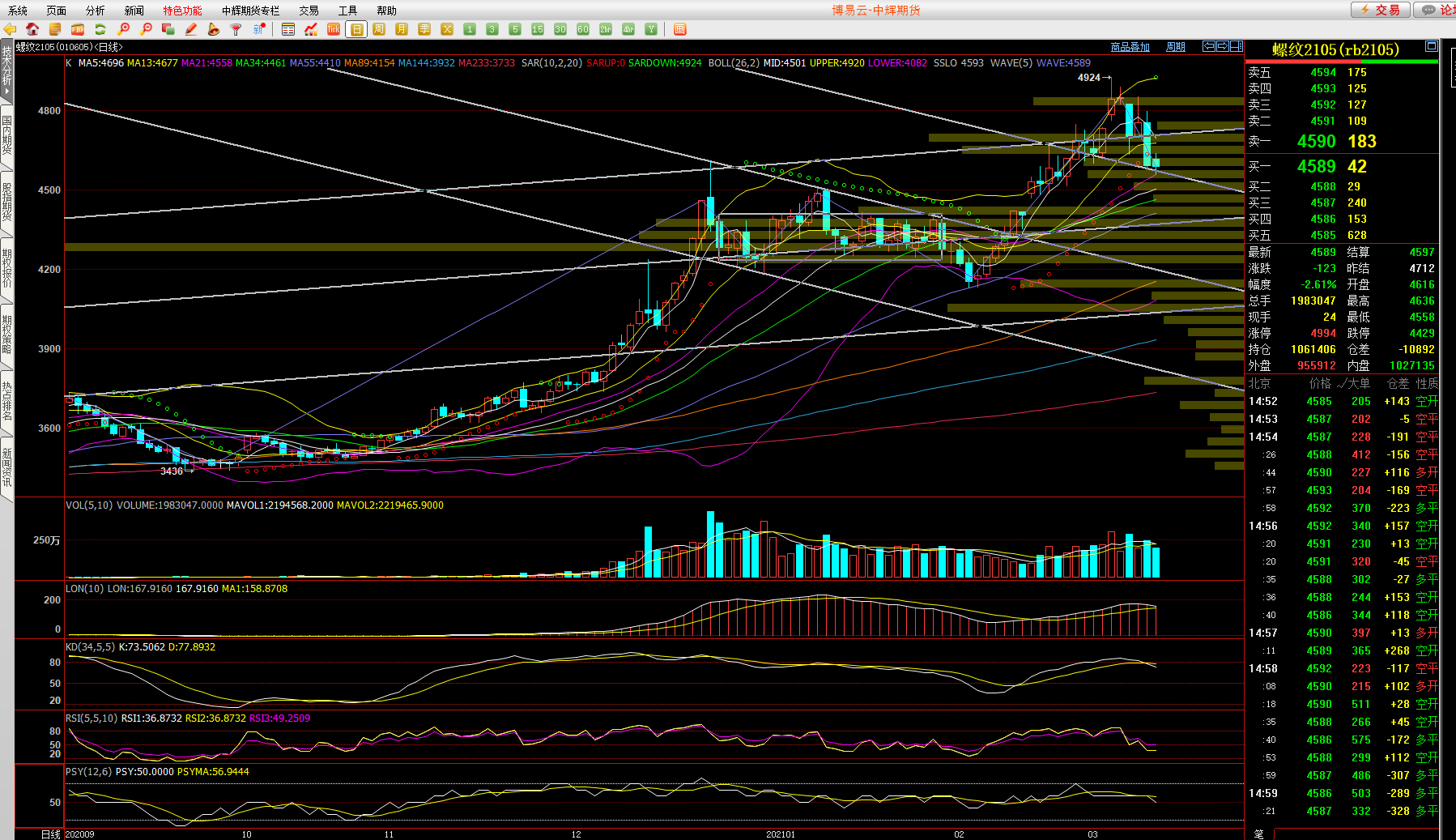Viewport: 1456px width, 840px height.
Task: Switch to Tick chart view
Action: pos(334,29)
